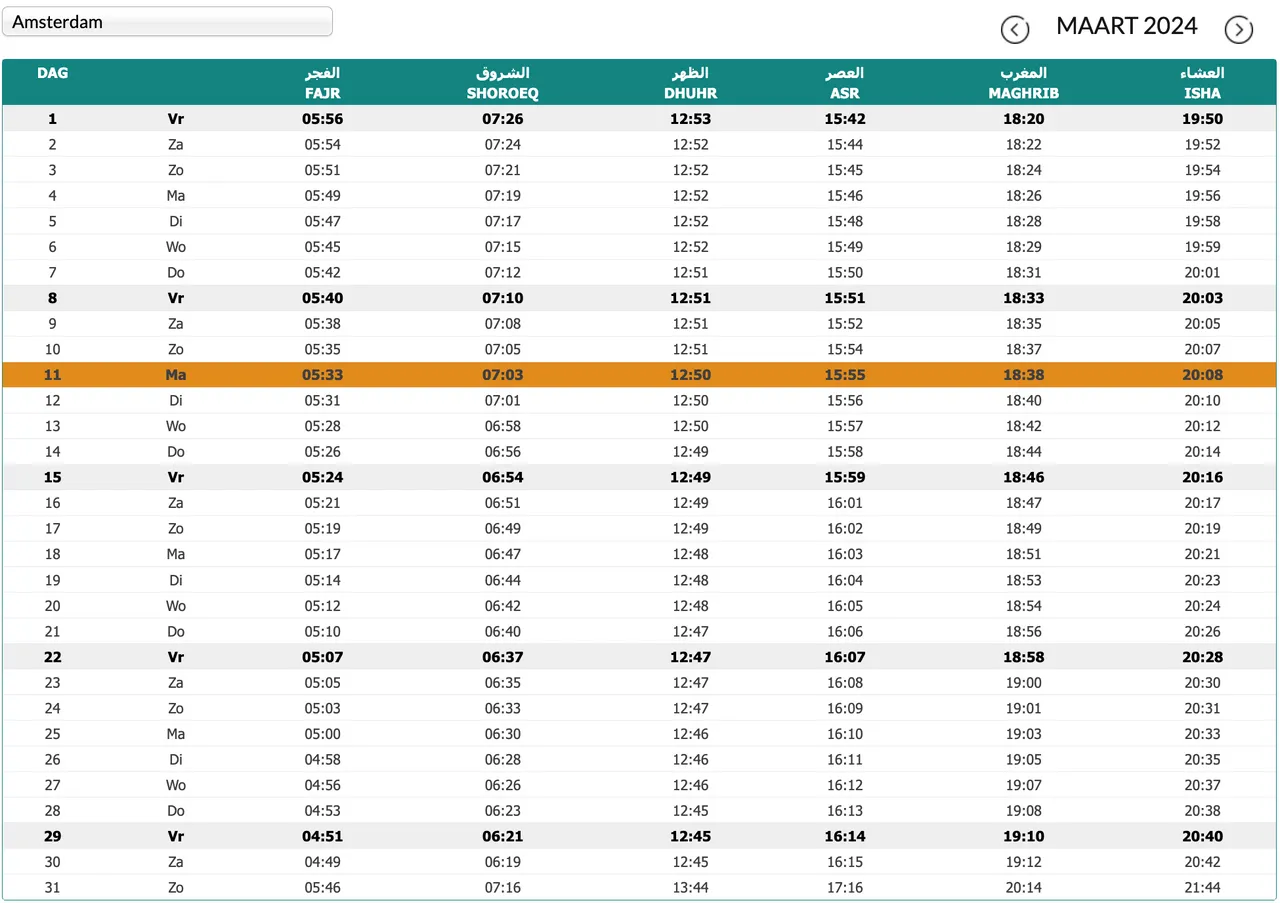Go to previous month arrow icon
Viewport: 1280px width, 903px height.
pyautogui.click(x=1015, y=30)
